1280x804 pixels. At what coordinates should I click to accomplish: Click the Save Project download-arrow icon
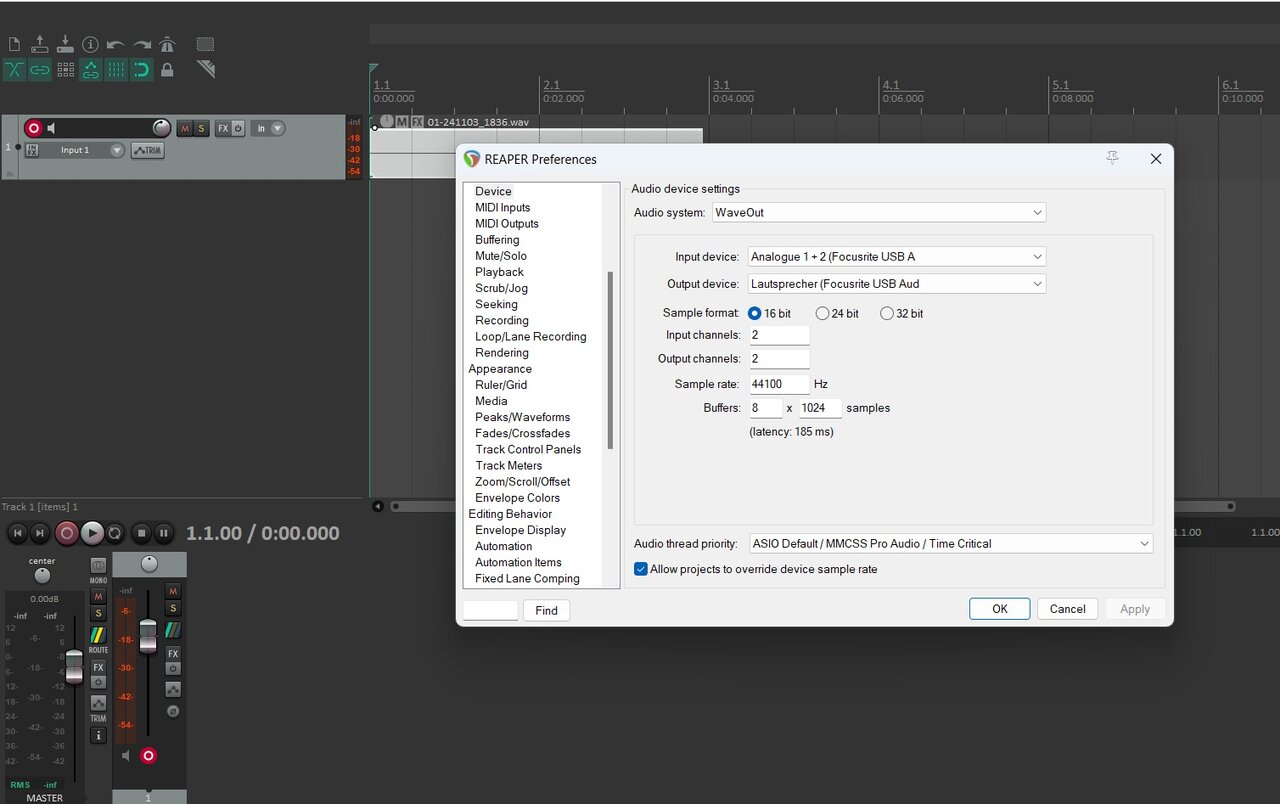[65, 44]
